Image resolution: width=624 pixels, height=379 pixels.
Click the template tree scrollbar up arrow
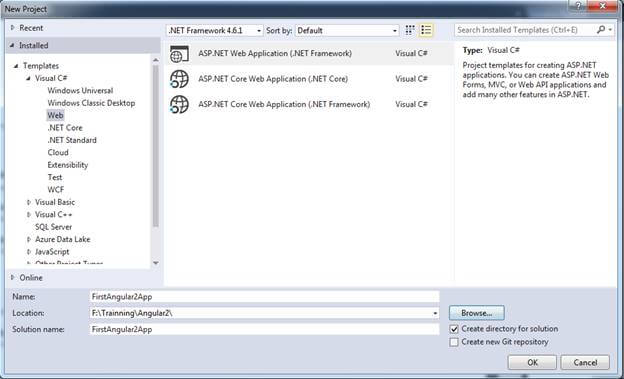pos(156,60)
